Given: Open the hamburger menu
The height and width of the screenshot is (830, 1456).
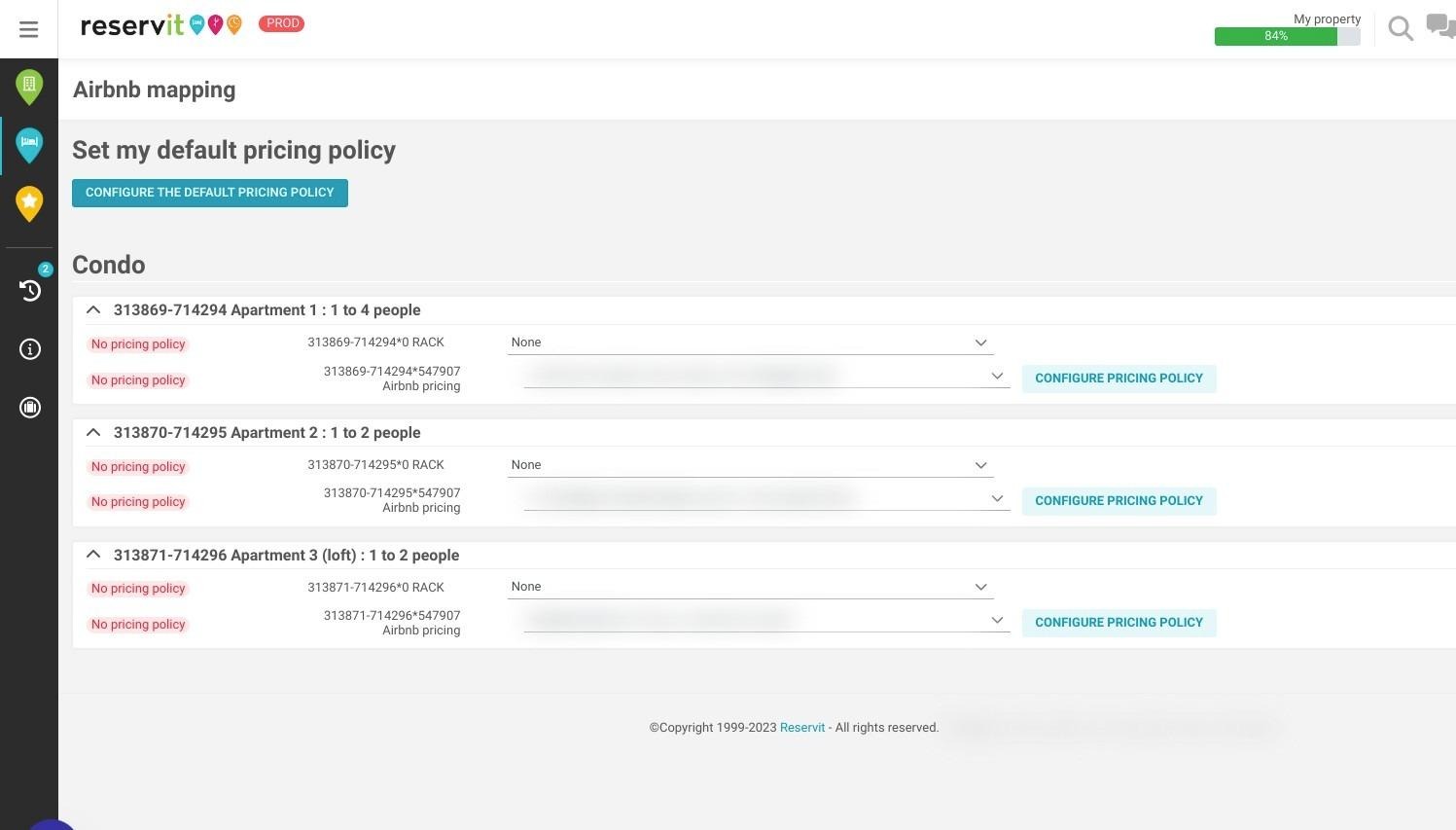Looking at the screenshot, I should click(x=28, y=29).
